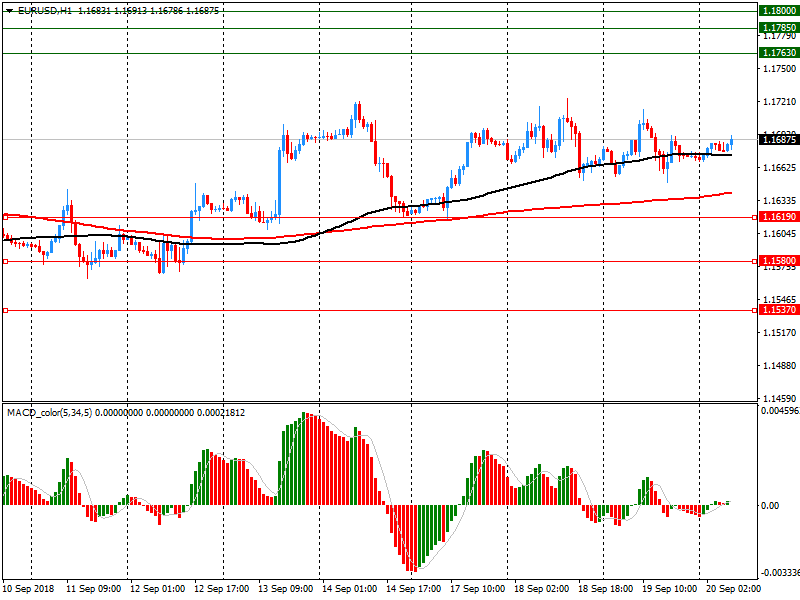Select the 1.15370 red level label
800x600 pixels.
point(778,310)
